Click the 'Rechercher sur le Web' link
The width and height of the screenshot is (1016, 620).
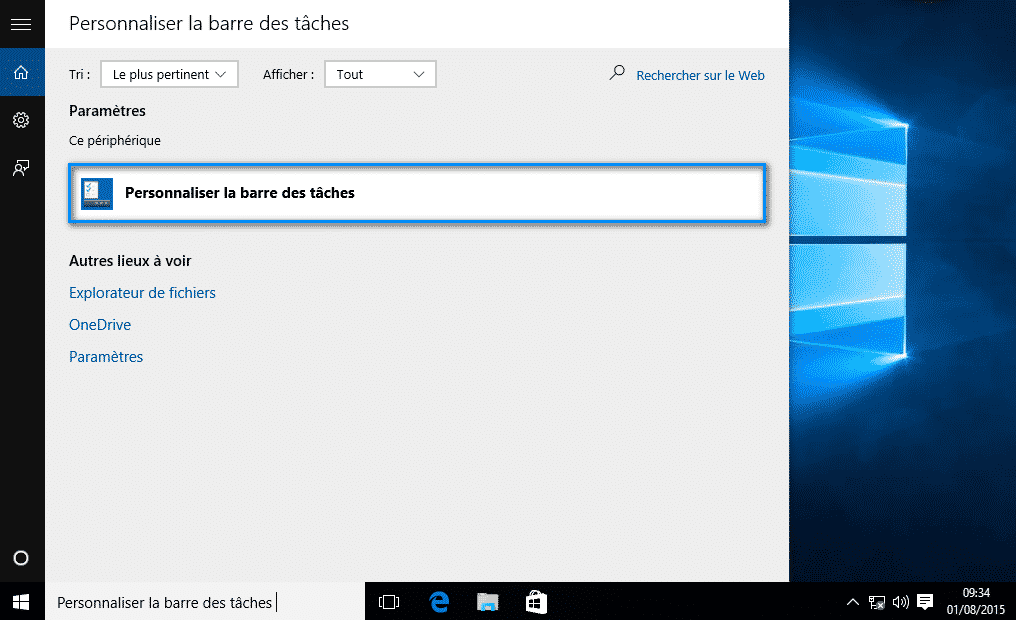click(x=699, y=75)
